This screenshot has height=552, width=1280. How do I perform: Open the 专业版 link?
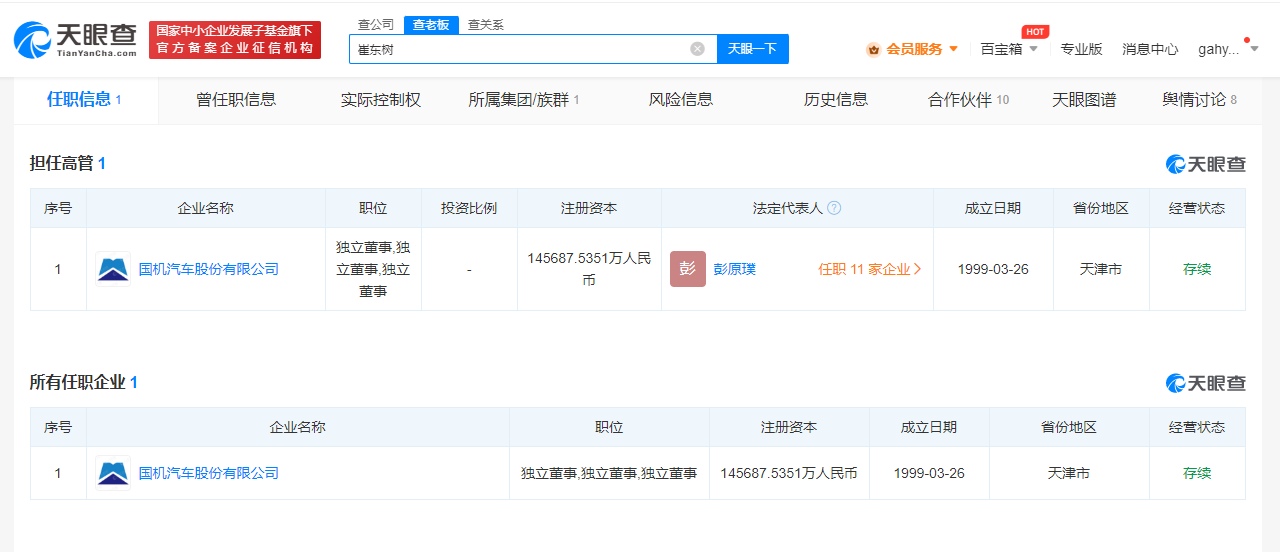point(1081,49)
